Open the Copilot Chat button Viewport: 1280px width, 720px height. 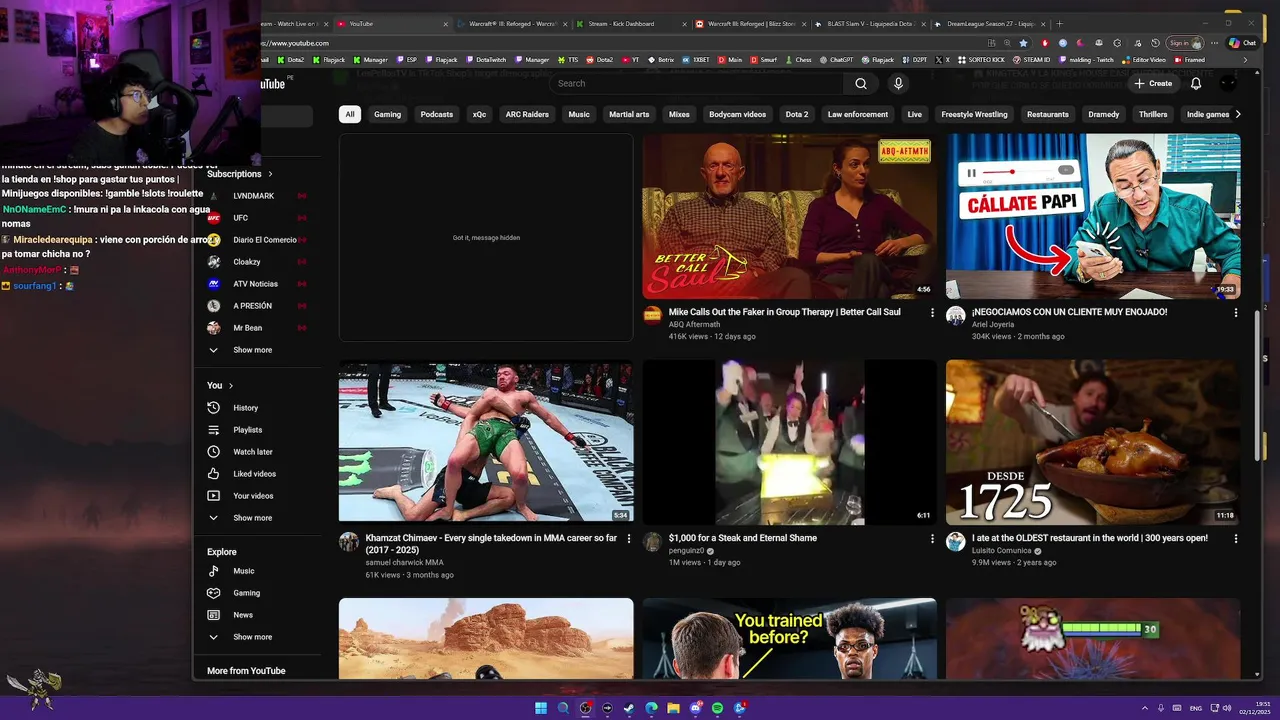point(1242,43)
